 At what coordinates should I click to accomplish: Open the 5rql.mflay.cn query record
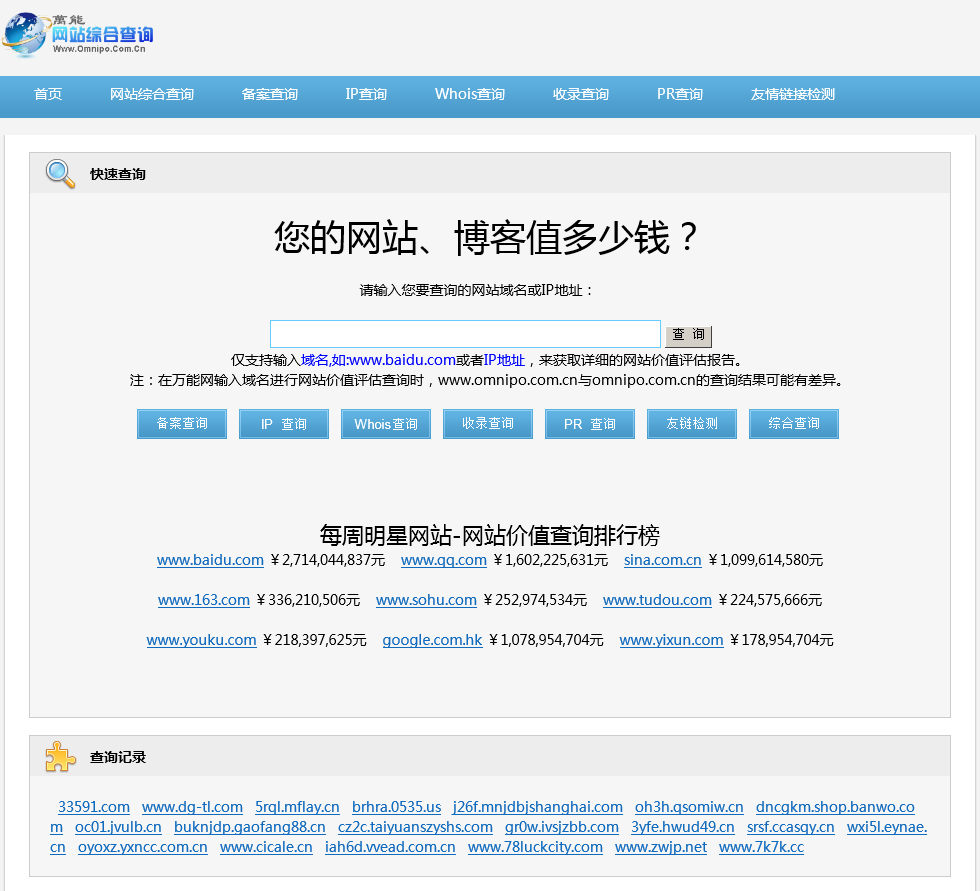coord(297,807)
